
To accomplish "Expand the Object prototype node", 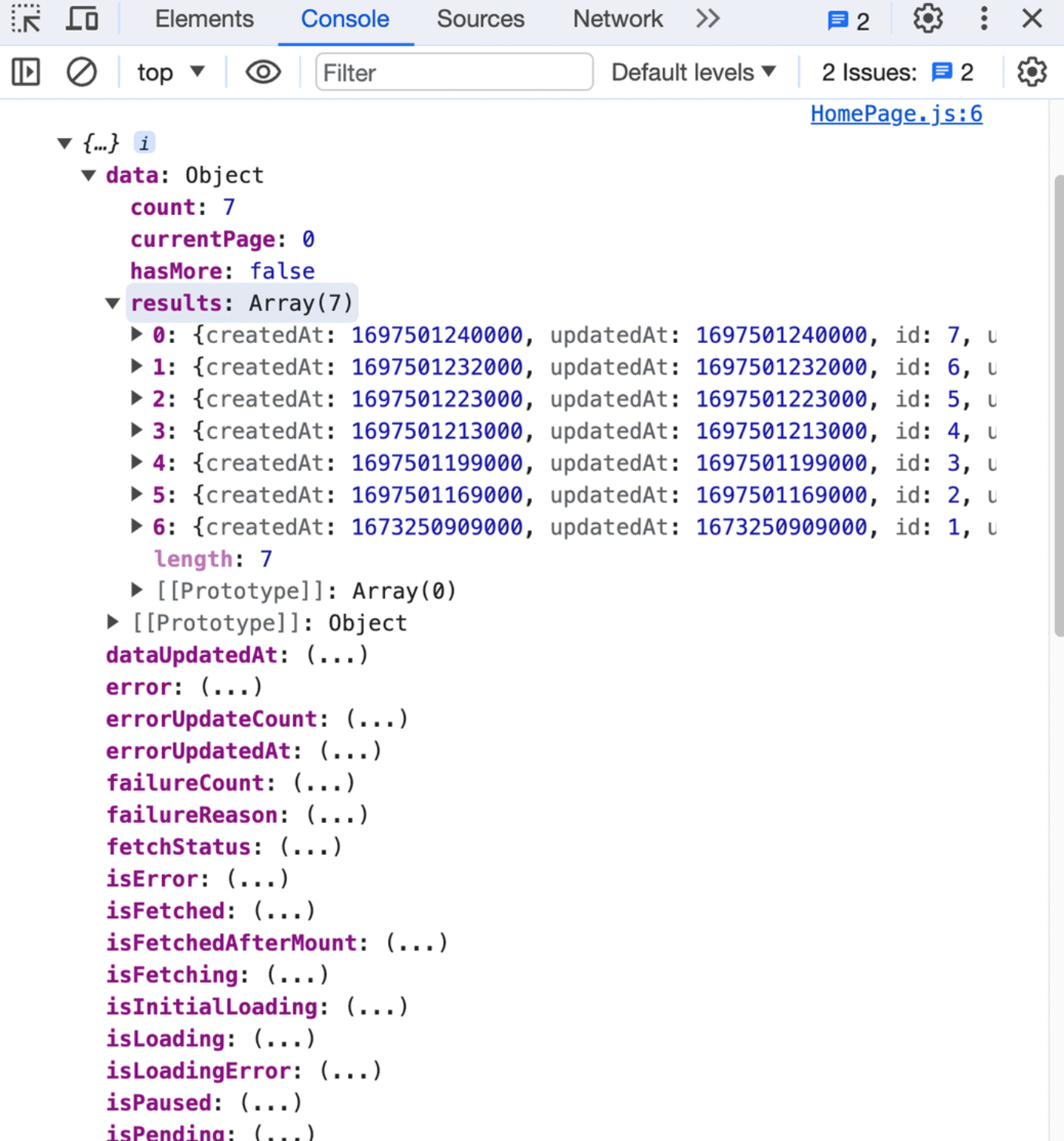I will click(113, 622).
